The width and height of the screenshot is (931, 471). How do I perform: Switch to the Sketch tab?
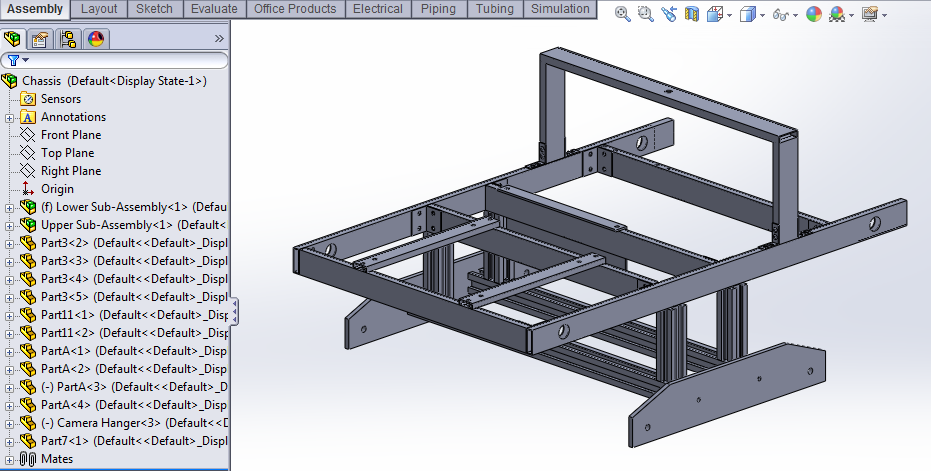[x=154, y=9]
